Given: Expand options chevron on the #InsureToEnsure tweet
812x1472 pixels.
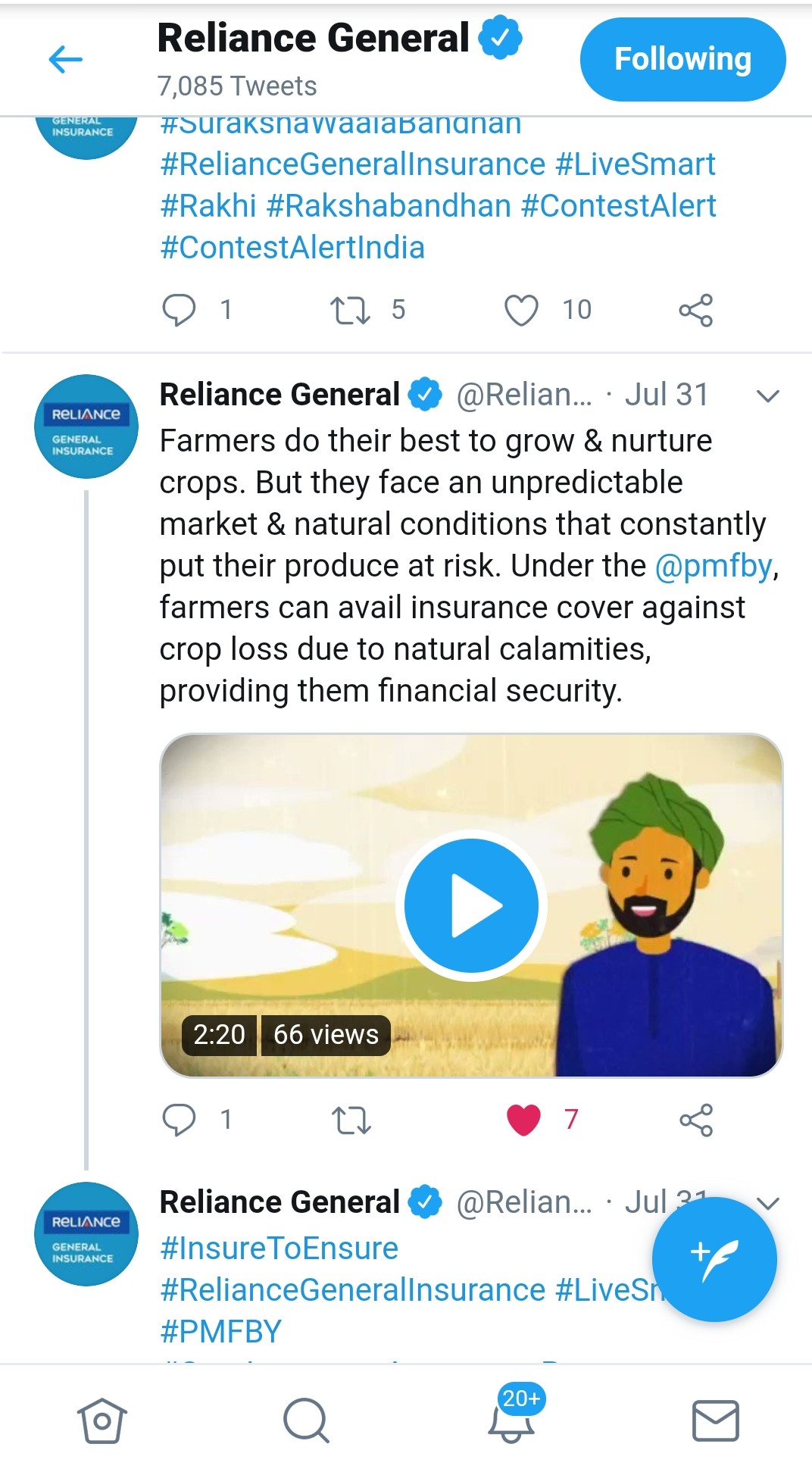Looking at the screenshot, I should pos(768,1202).
